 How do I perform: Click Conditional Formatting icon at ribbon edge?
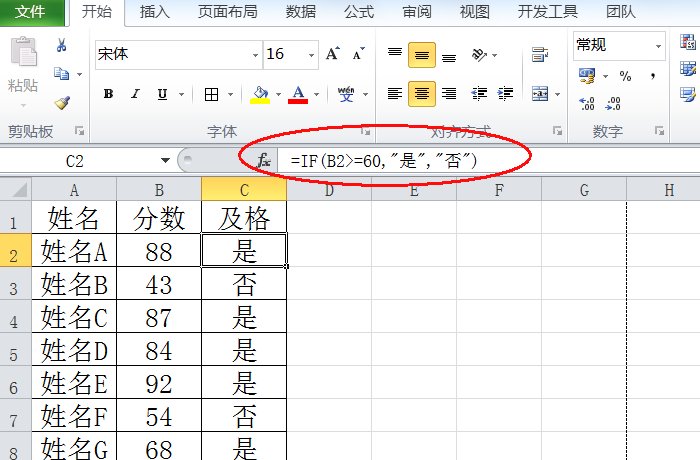pos(688,43)
